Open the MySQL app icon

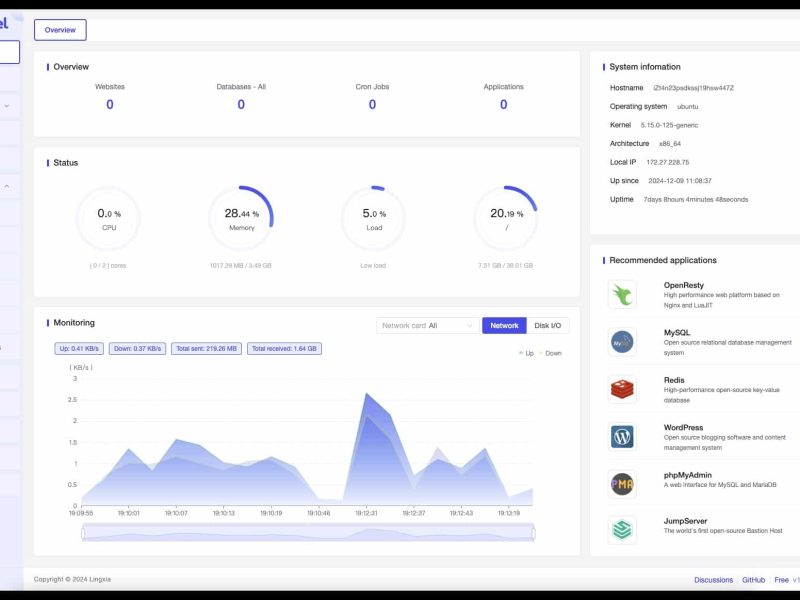[x=622, y=342]
